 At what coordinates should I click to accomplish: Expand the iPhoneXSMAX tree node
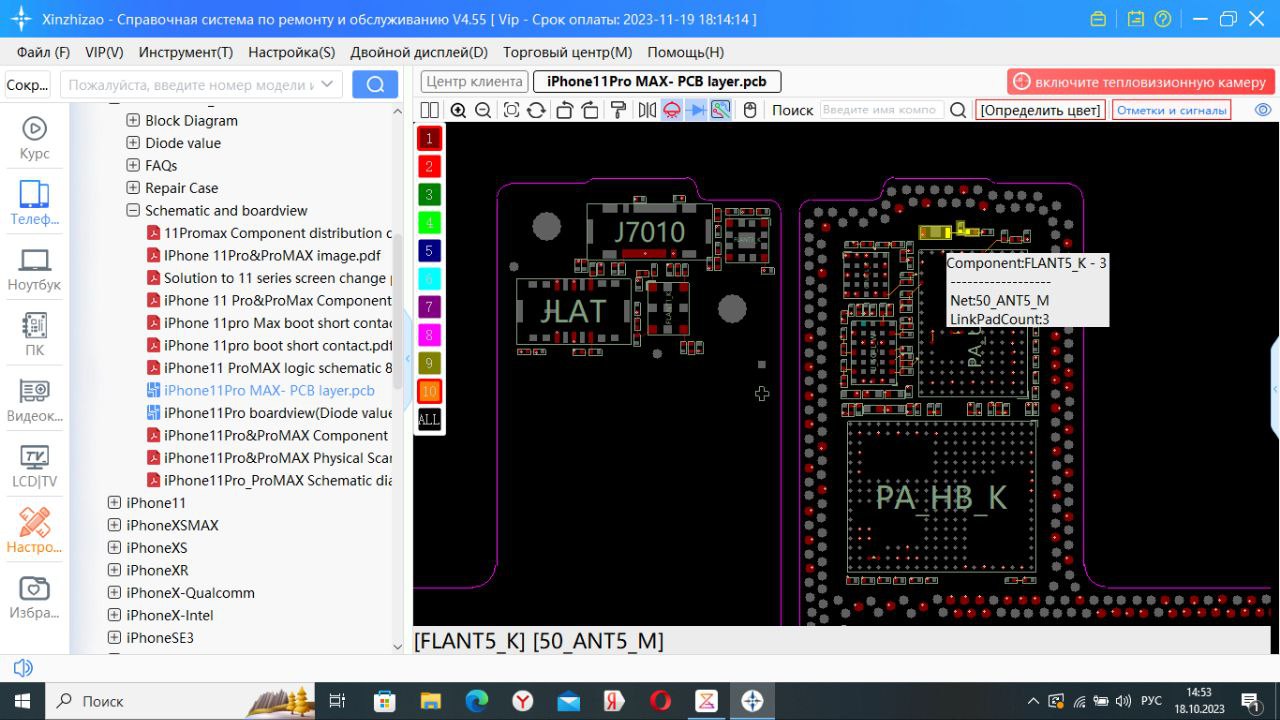coord(115,525)
